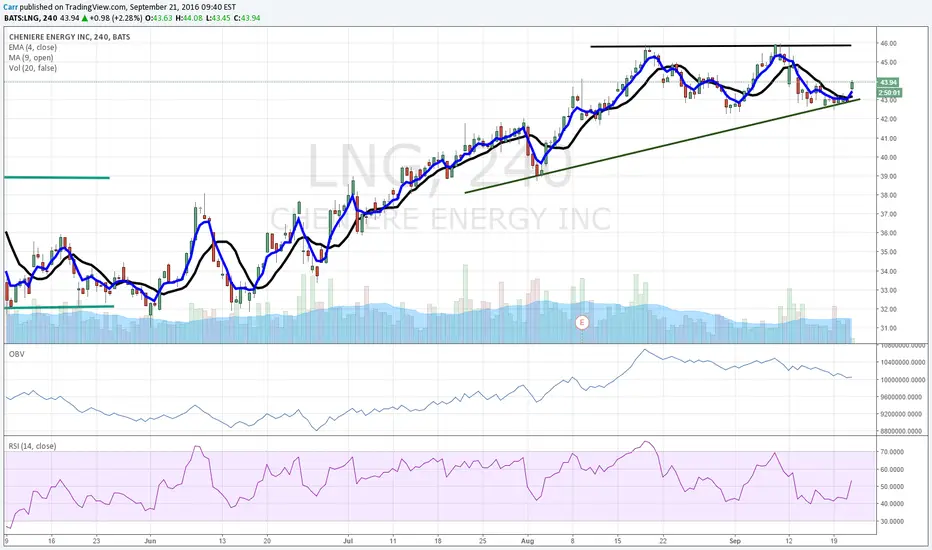Click the 'RSI (14, close)' pane label
The width and height of the screenshot is (932, 550).
[32, 446]
